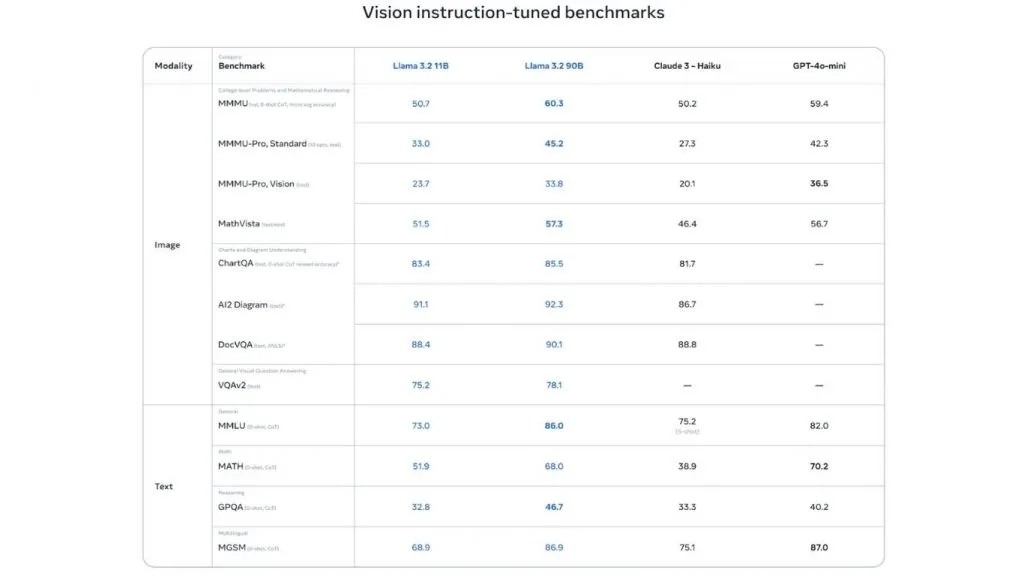
Task: Click the GPQA benchmark row label
Action: pyautogui.click(x=231, y=507)
